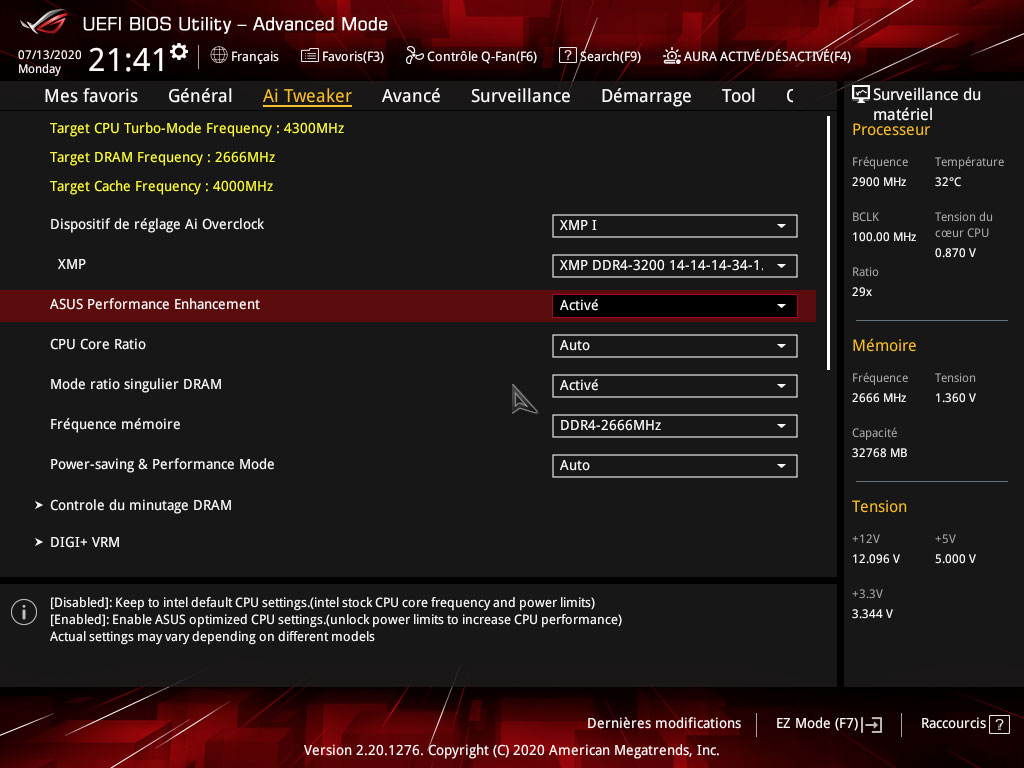Expand the DIGI+ VRM submenu
The image size is (1024, 768).
coord(85,542)
